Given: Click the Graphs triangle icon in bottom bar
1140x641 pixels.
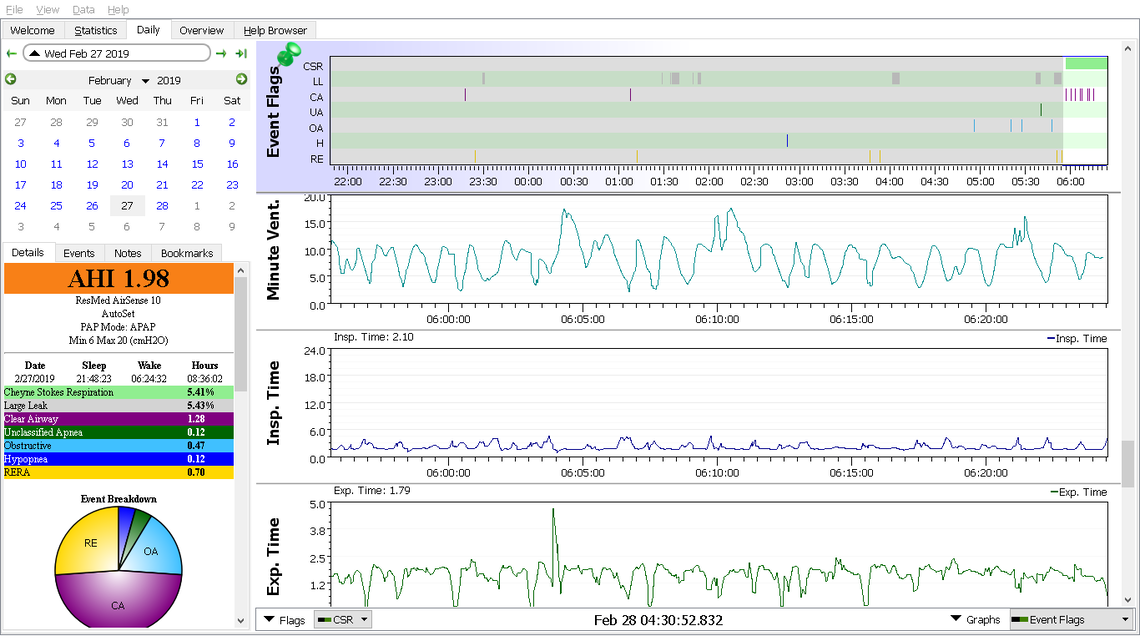Looking at the screenshot, I should tap(957, 620).
